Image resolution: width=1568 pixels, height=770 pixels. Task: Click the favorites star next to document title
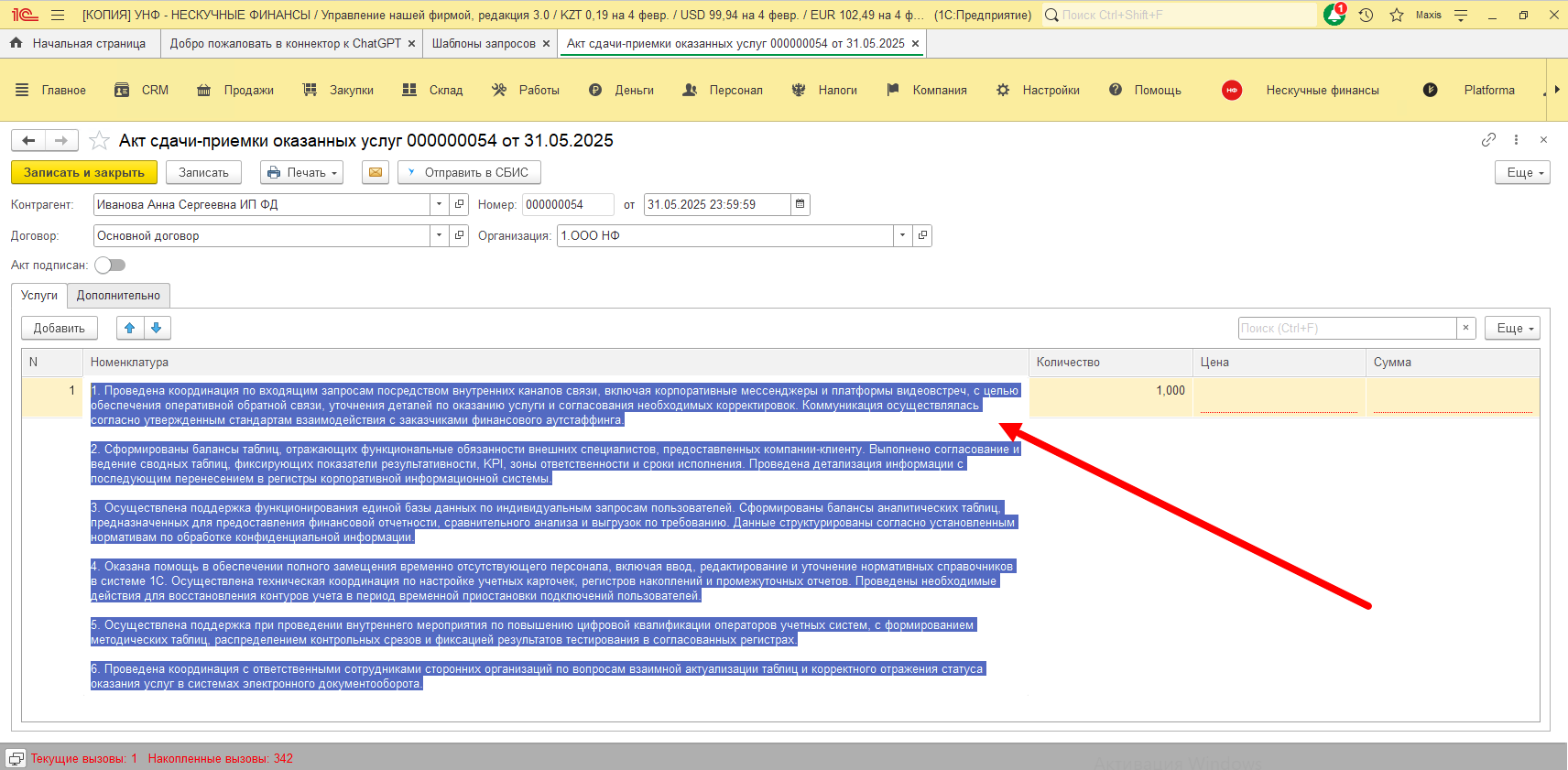[x=99, y=141]
